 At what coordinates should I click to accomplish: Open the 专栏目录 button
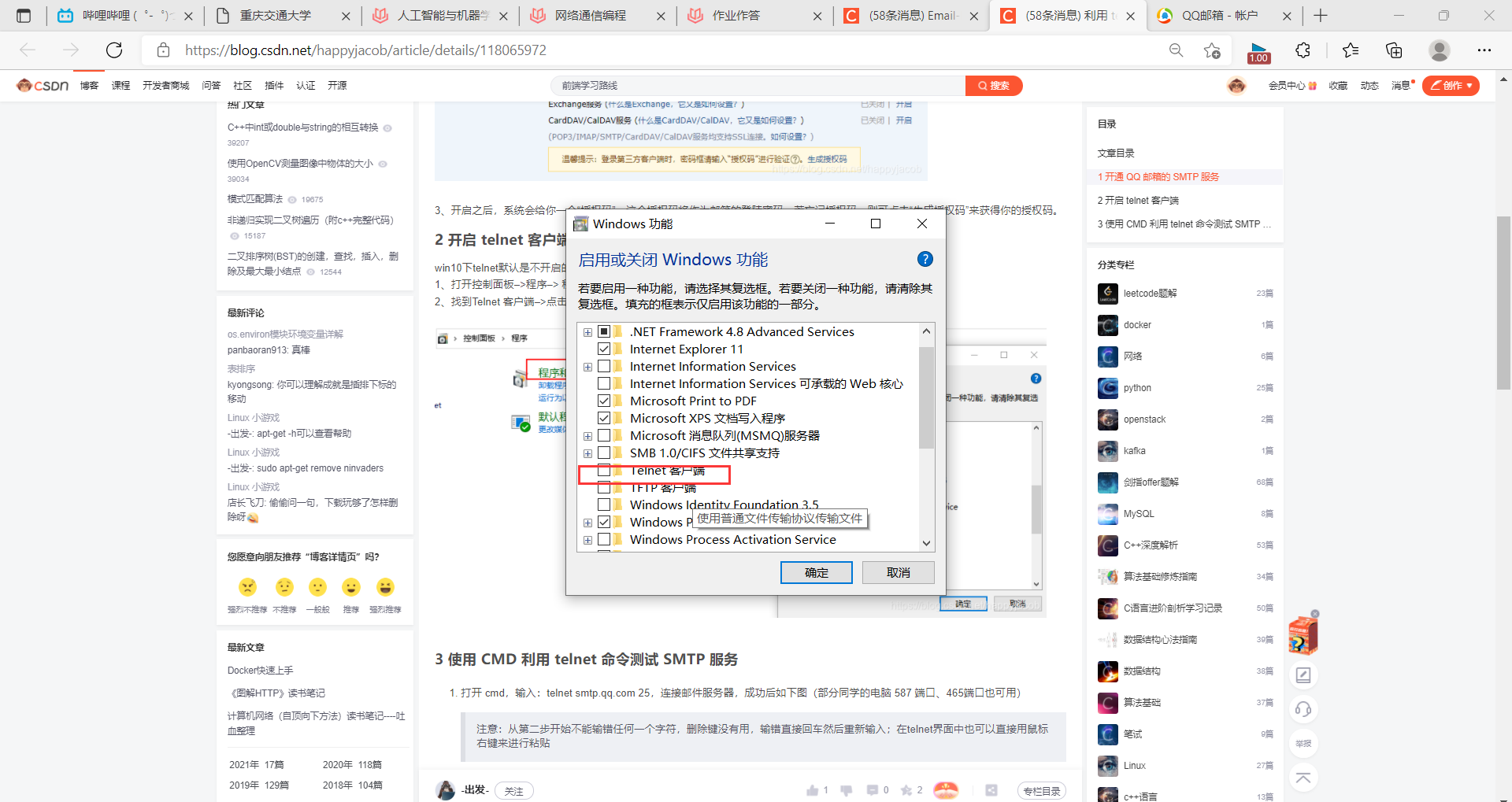coord(1041,791)
